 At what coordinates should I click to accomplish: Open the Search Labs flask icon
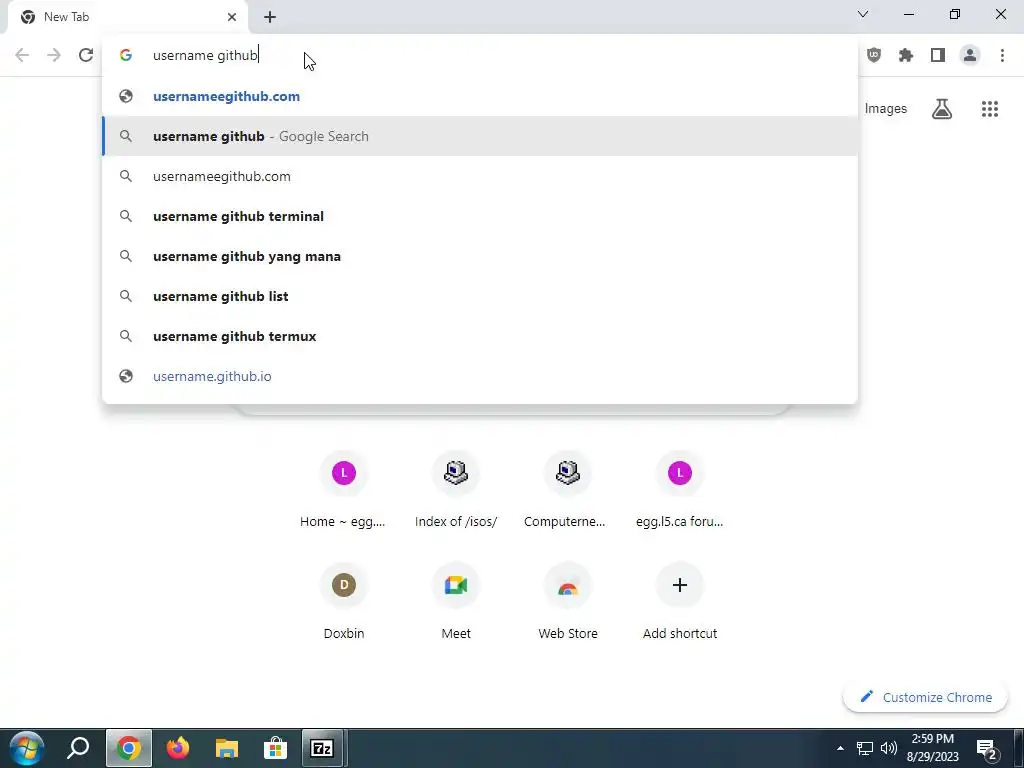pos(942,109)
